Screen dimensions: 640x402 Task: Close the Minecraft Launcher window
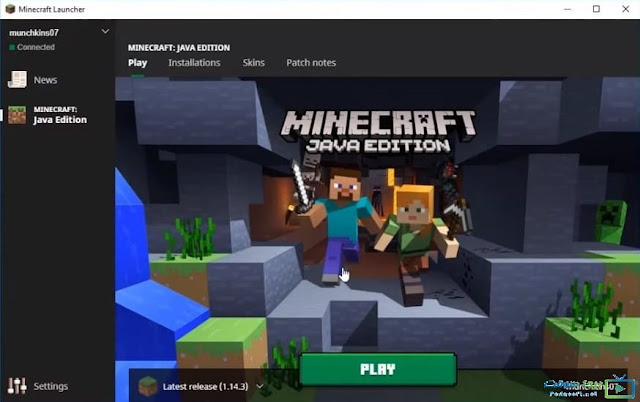(x=625, y=9)
